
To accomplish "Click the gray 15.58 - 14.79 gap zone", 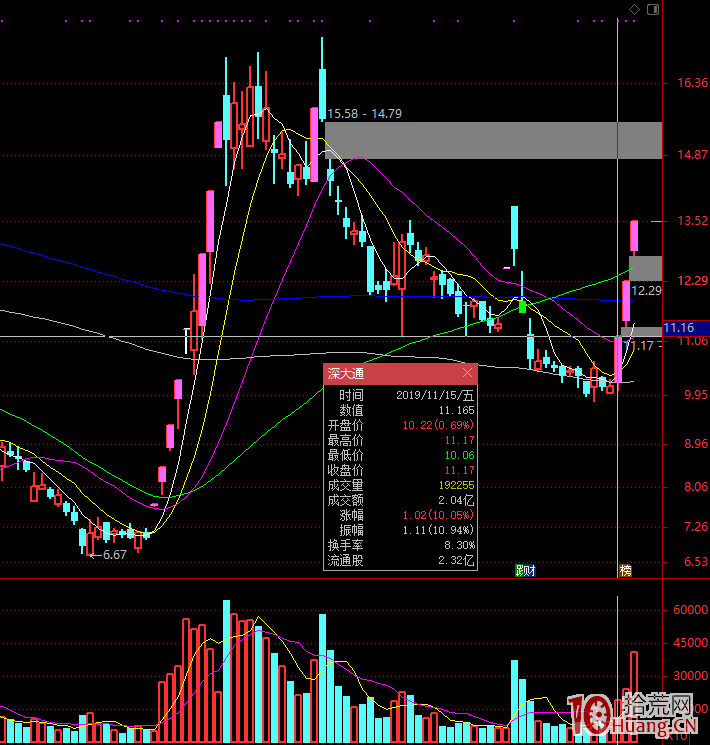I will [492, 140].
